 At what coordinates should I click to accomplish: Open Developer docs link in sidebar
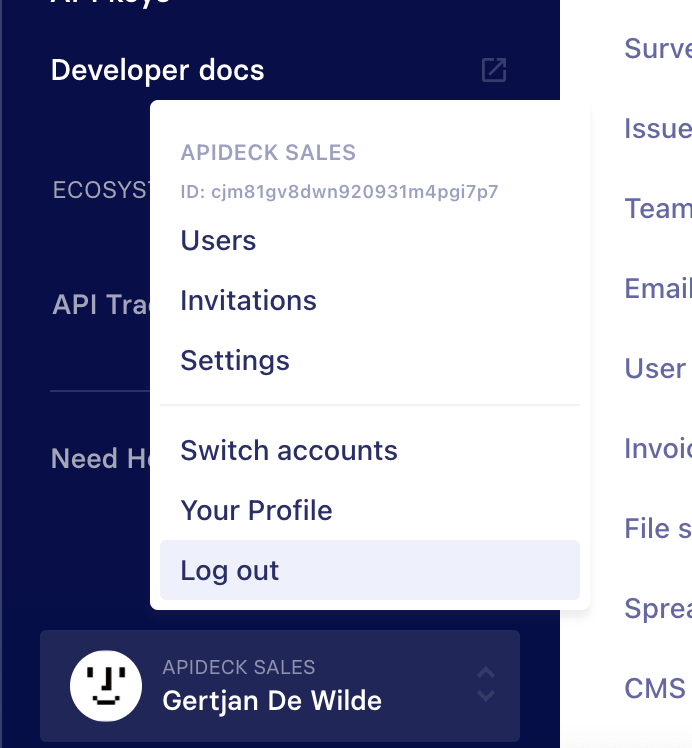pyautogui.click(x=157, y=70)
